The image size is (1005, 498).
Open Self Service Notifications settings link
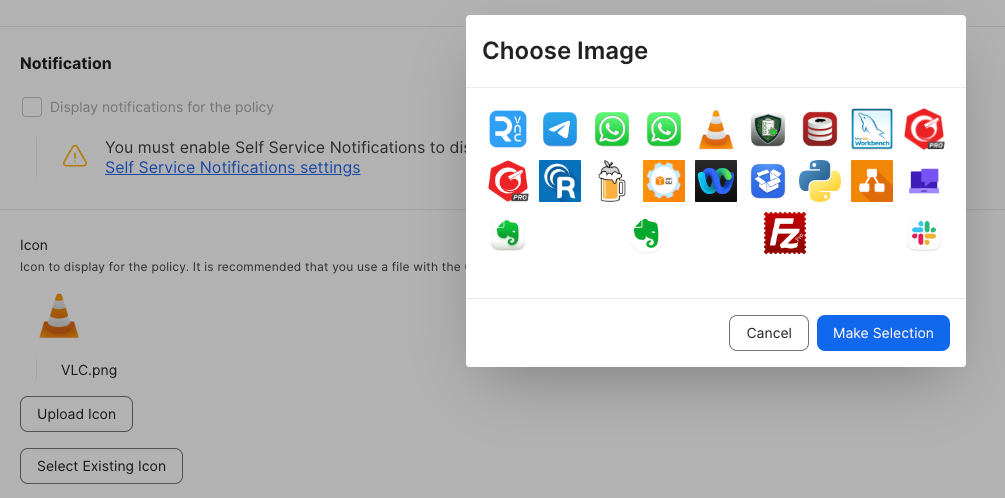pos(233,168)
